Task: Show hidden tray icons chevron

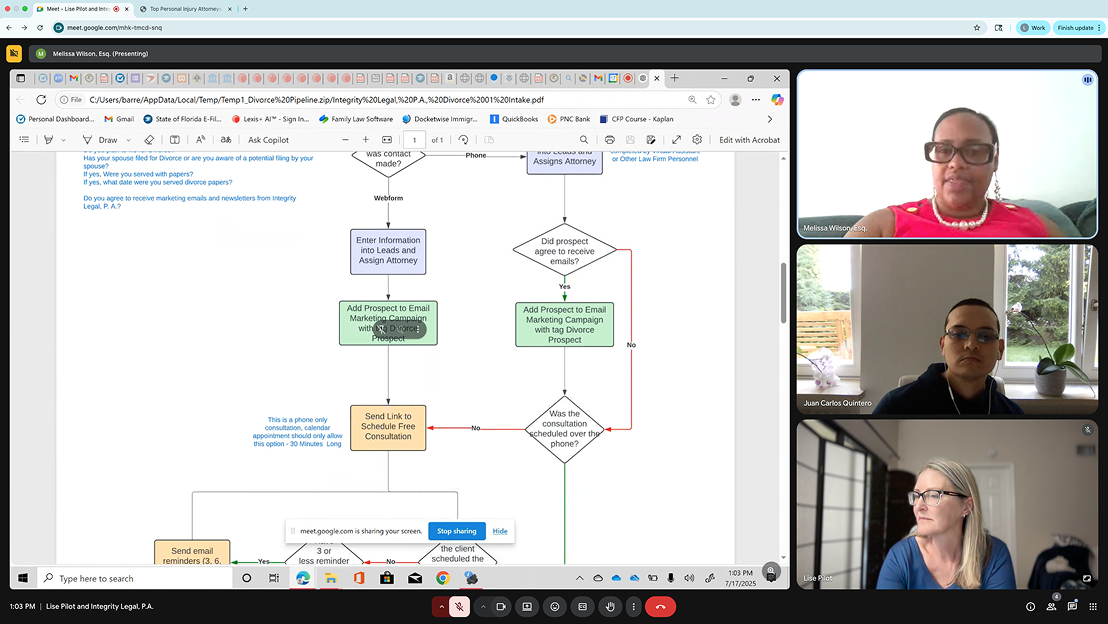Action: pyautogui.click(x=579, y=578)
